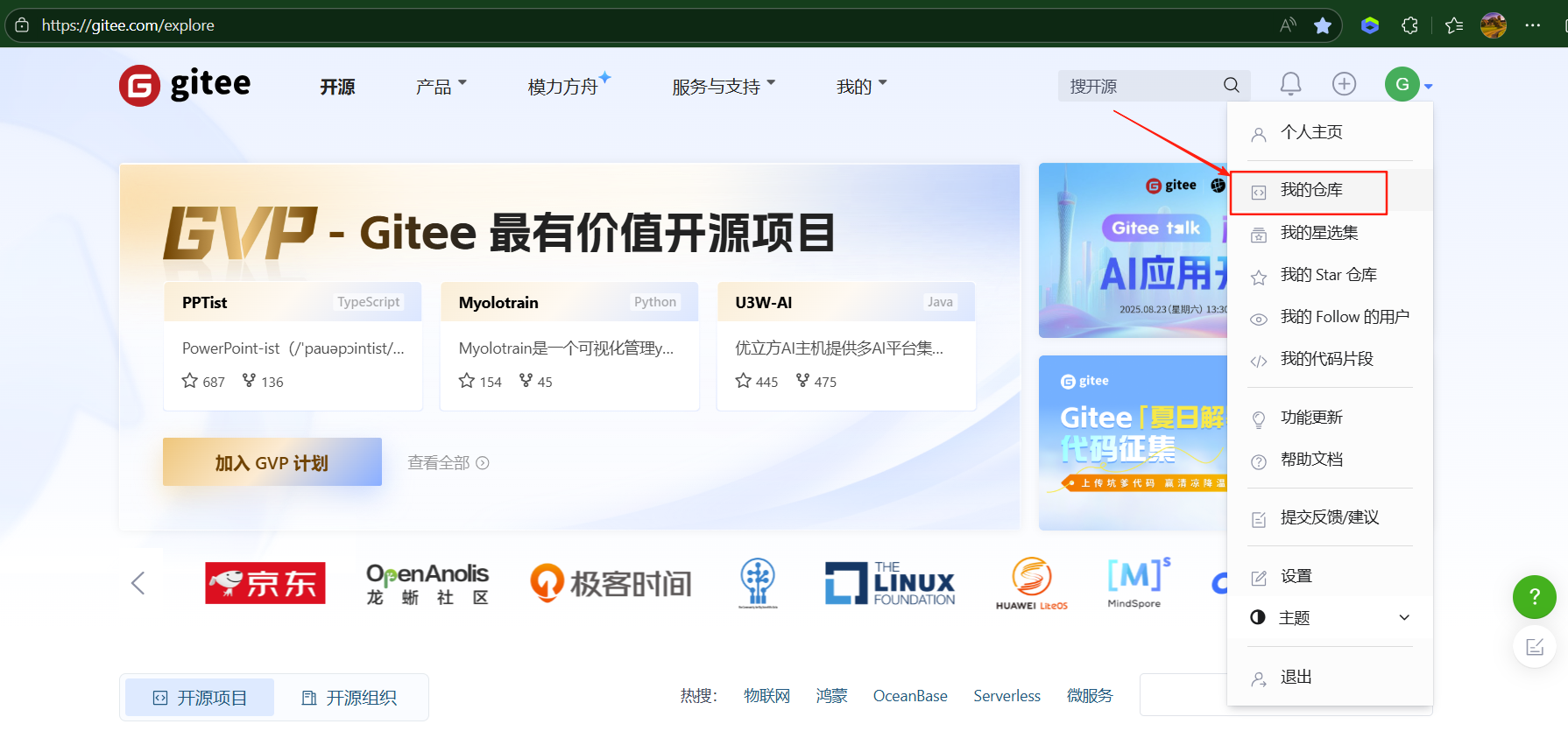This screenshot has height=731, width=1568.
Task: Click the MindSpore logo
Action: point(1137,583)
